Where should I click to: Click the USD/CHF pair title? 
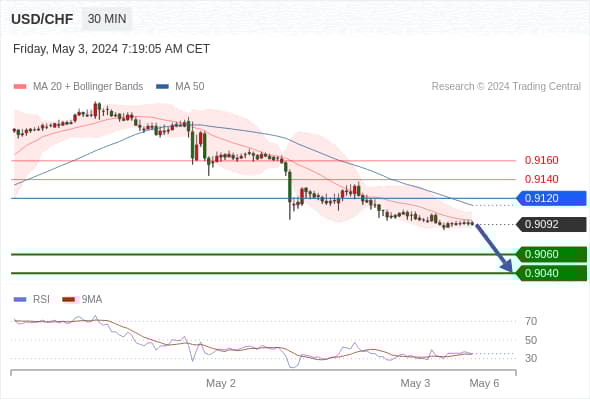click(x=42, y=19)
